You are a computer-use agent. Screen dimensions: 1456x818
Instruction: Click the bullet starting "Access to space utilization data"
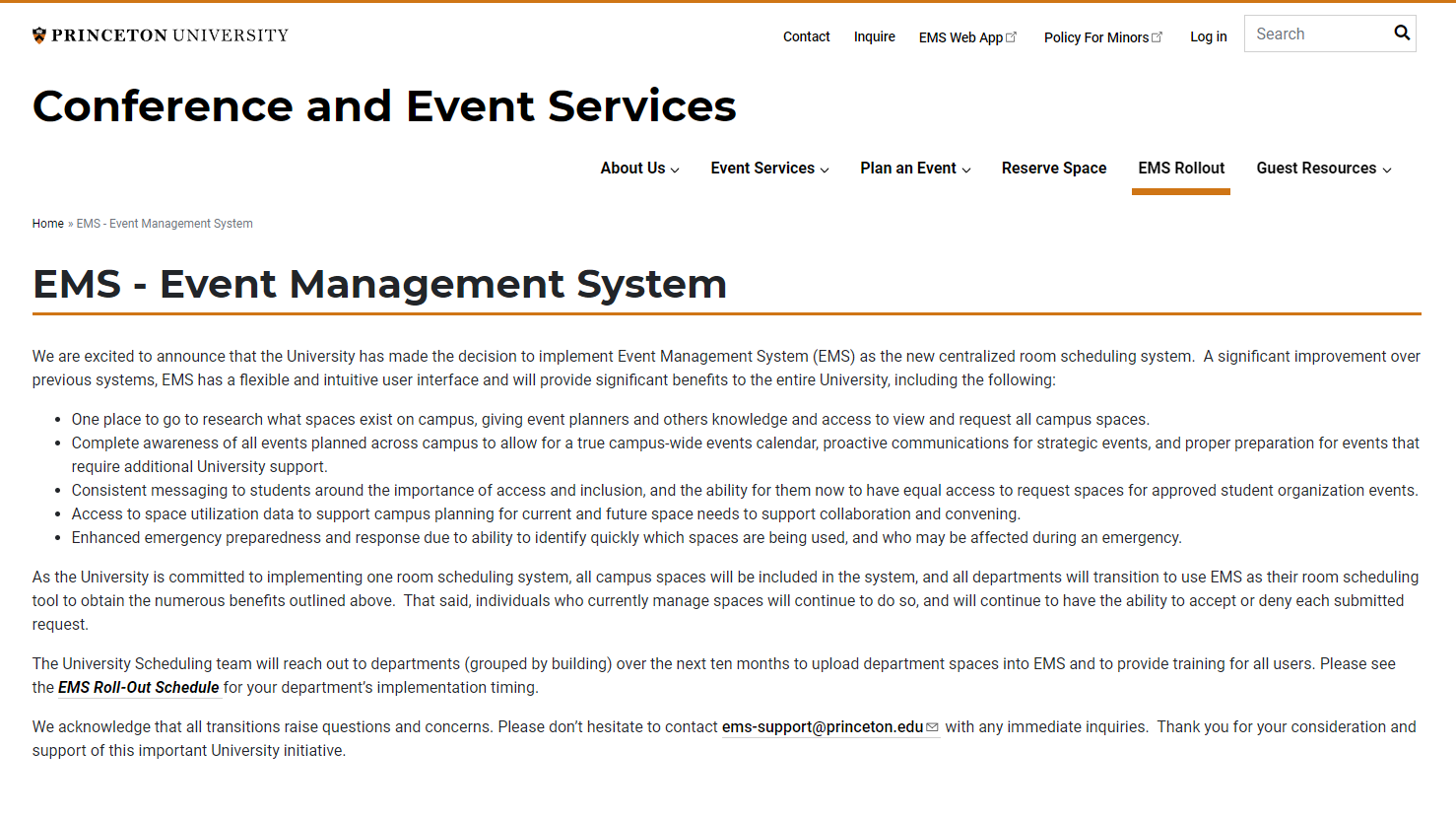click(546, 514)
